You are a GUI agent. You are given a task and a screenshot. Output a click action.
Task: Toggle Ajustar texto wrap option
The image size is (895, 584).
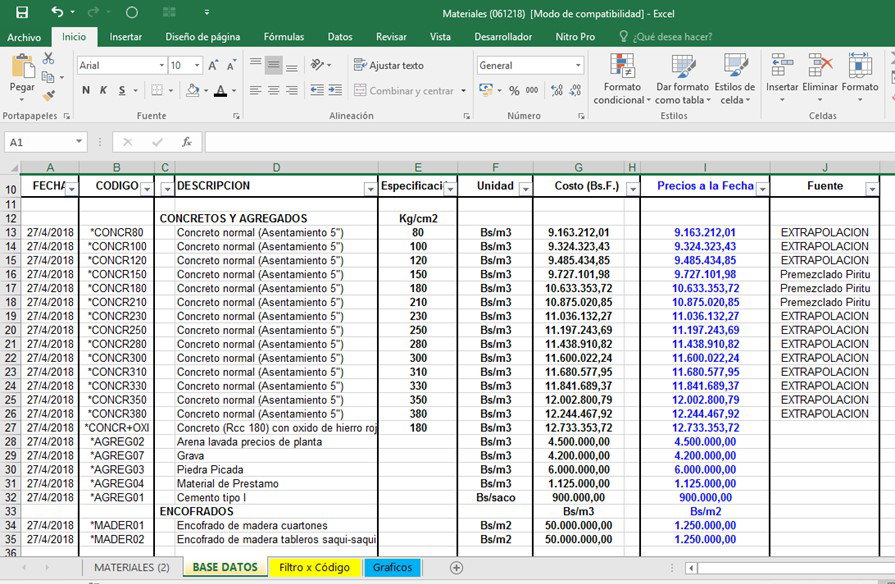389,65
